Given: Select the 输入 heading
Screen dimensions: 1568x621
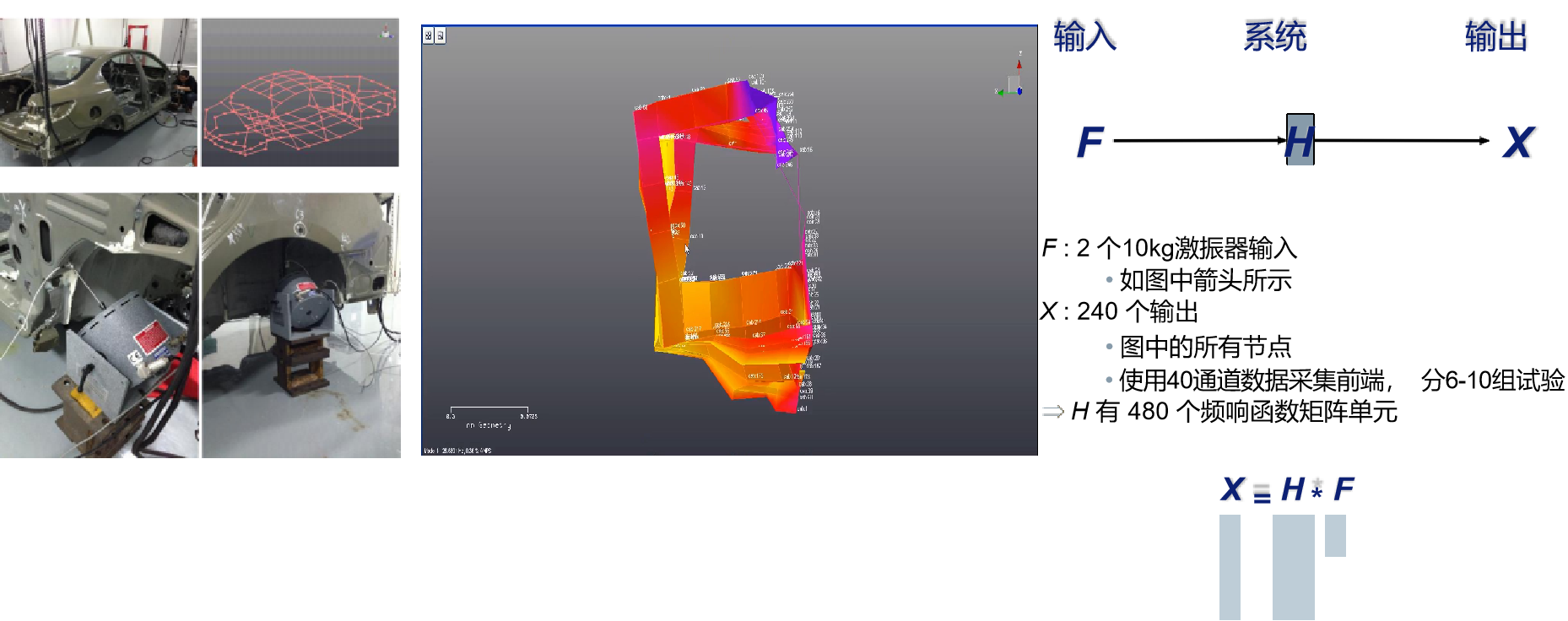Looking at the screenshot, I should click(x=1084, y=35).
